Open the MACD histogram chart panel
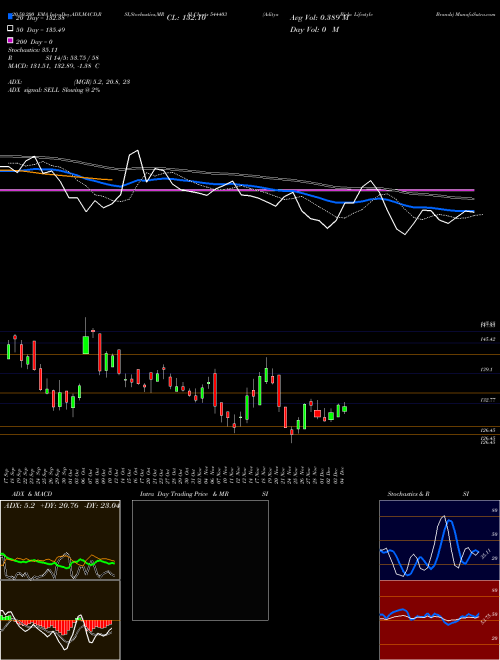500x660 pixels. tap(60, 620)
